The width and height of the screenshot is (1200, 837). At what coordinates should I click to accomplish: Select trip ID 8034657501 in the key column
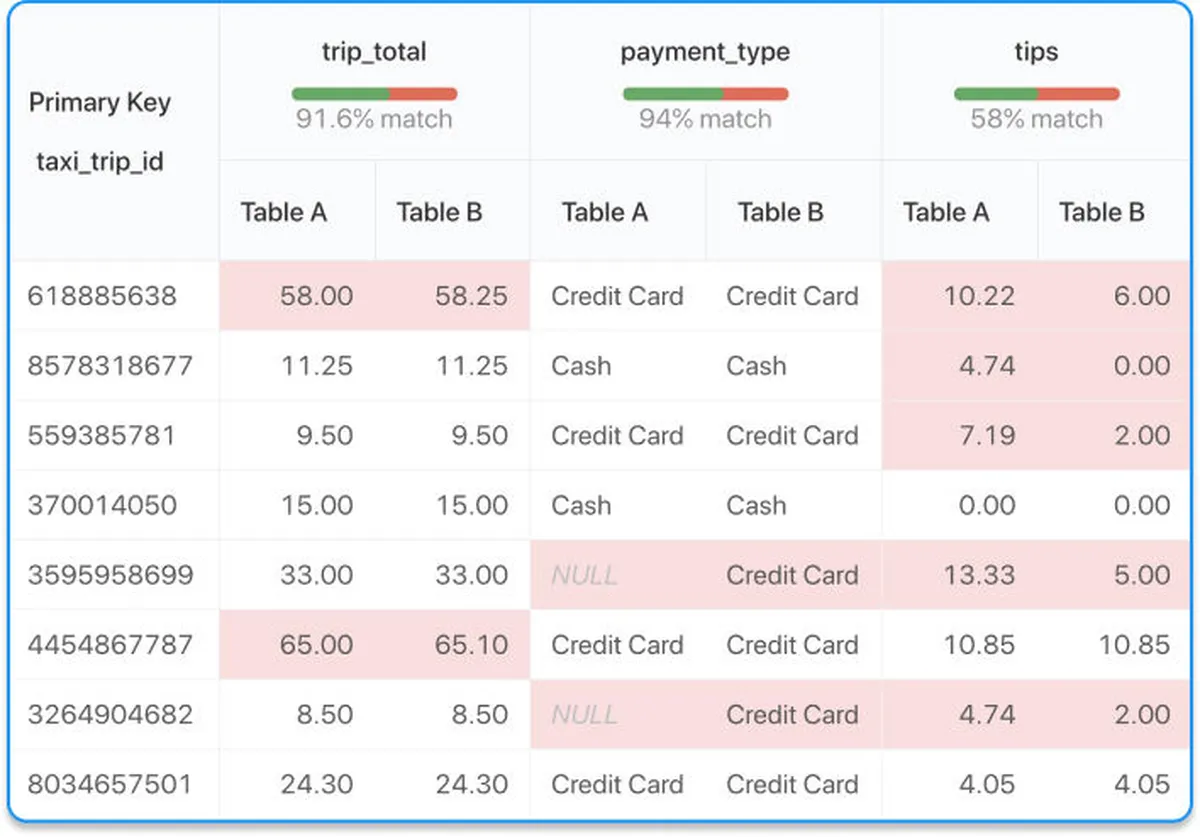(x=110, y=785)
